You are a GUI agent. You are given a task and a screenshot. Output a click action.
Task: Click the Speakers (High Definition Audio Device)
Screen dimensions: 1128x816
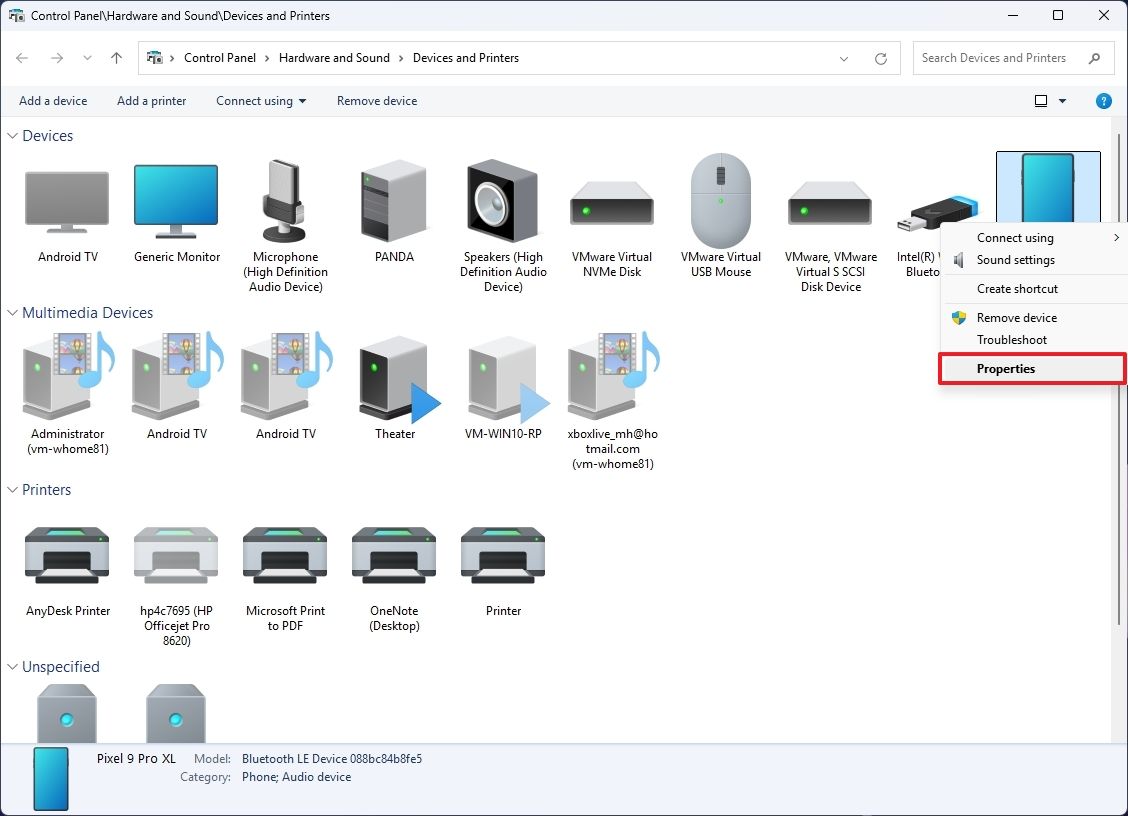(502, 200)
